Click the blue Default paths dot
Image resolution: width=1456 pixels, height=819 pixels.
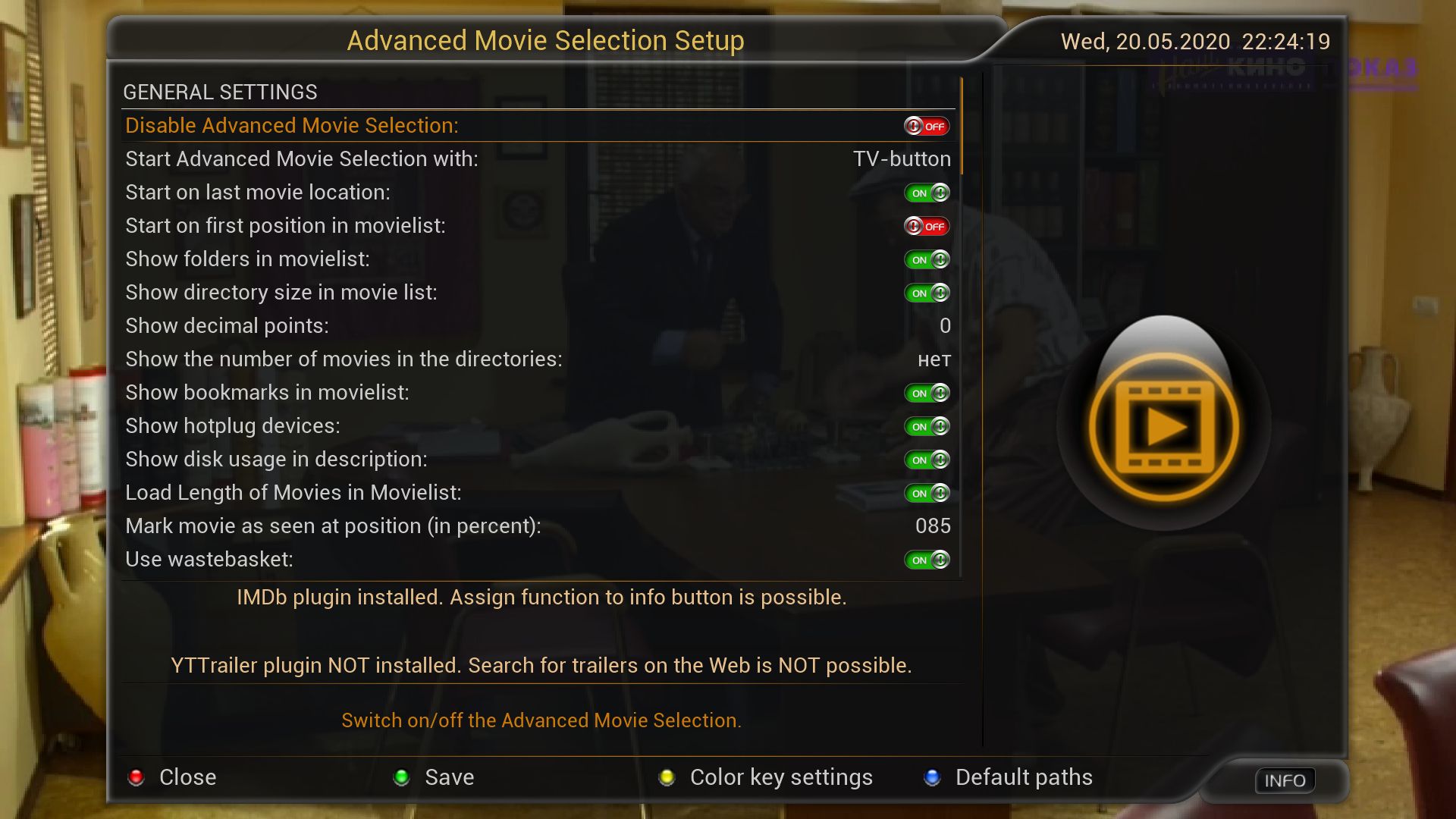(933, 777)
